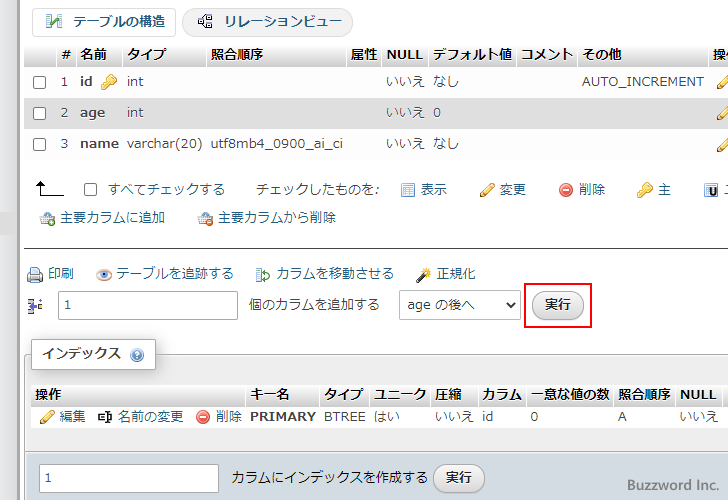The height and width of the screenshot is (500, 728).
Task: Click the normalize wand icon
Action: [x=423, y=275]
